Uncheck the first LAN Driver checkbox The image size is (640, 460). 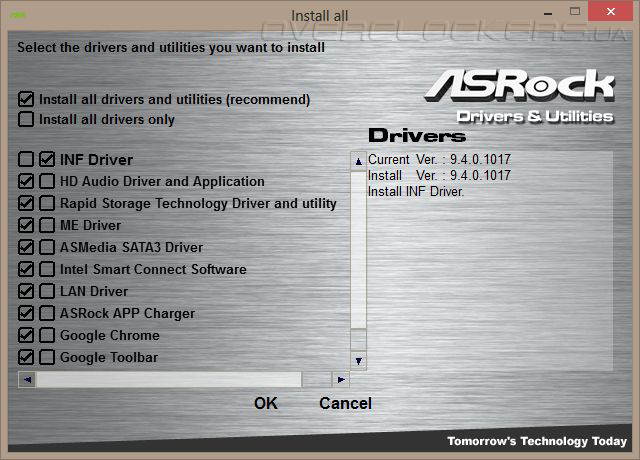pos(26,291)
